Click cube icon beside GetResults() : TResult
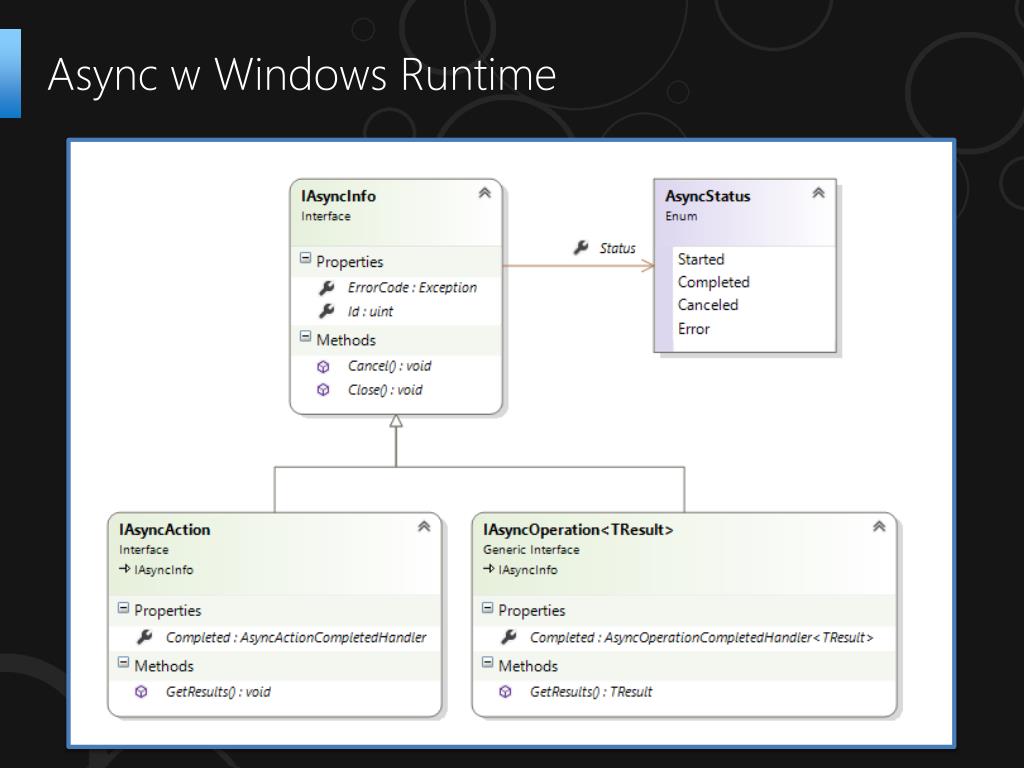The height and width of the screenshot is (768, 1024). click(505, 692)
